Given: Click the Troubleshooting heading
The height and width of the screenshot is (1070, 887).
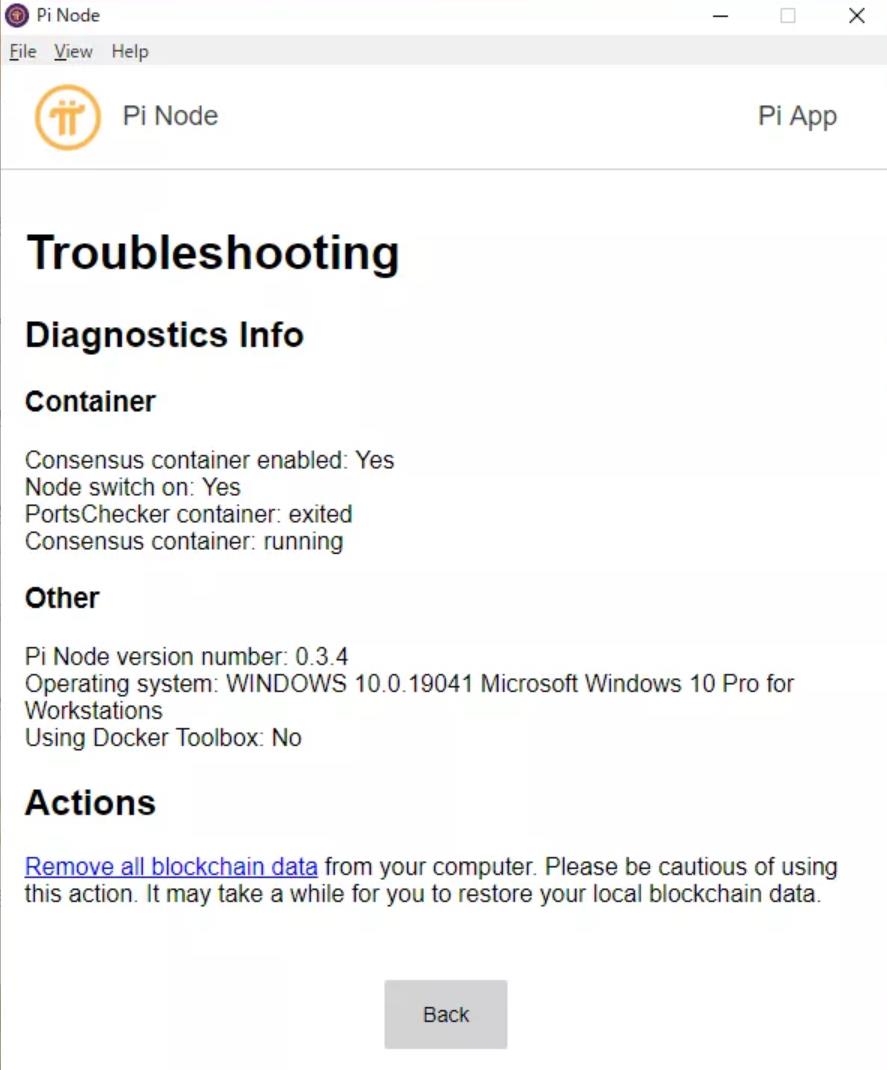Looking at the screenshot, I should (212, 253).
